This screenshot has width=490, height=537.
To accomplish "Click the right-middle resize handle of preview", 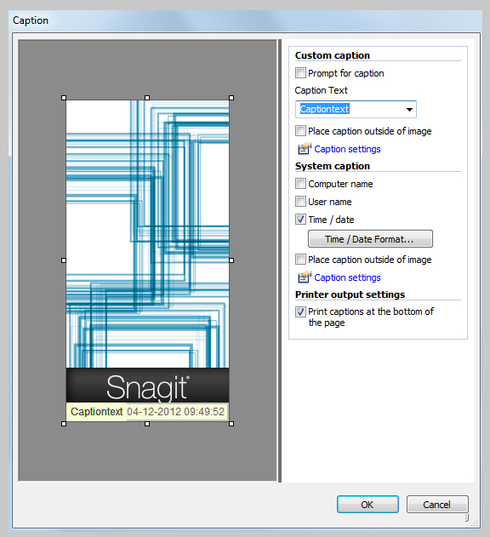I will point(231,261).
